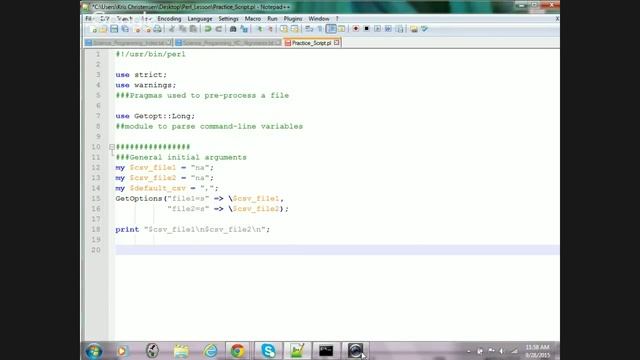Open the Windows Start button
The height and width of the screenshot is (360, 640).
[x=94, y=351]
